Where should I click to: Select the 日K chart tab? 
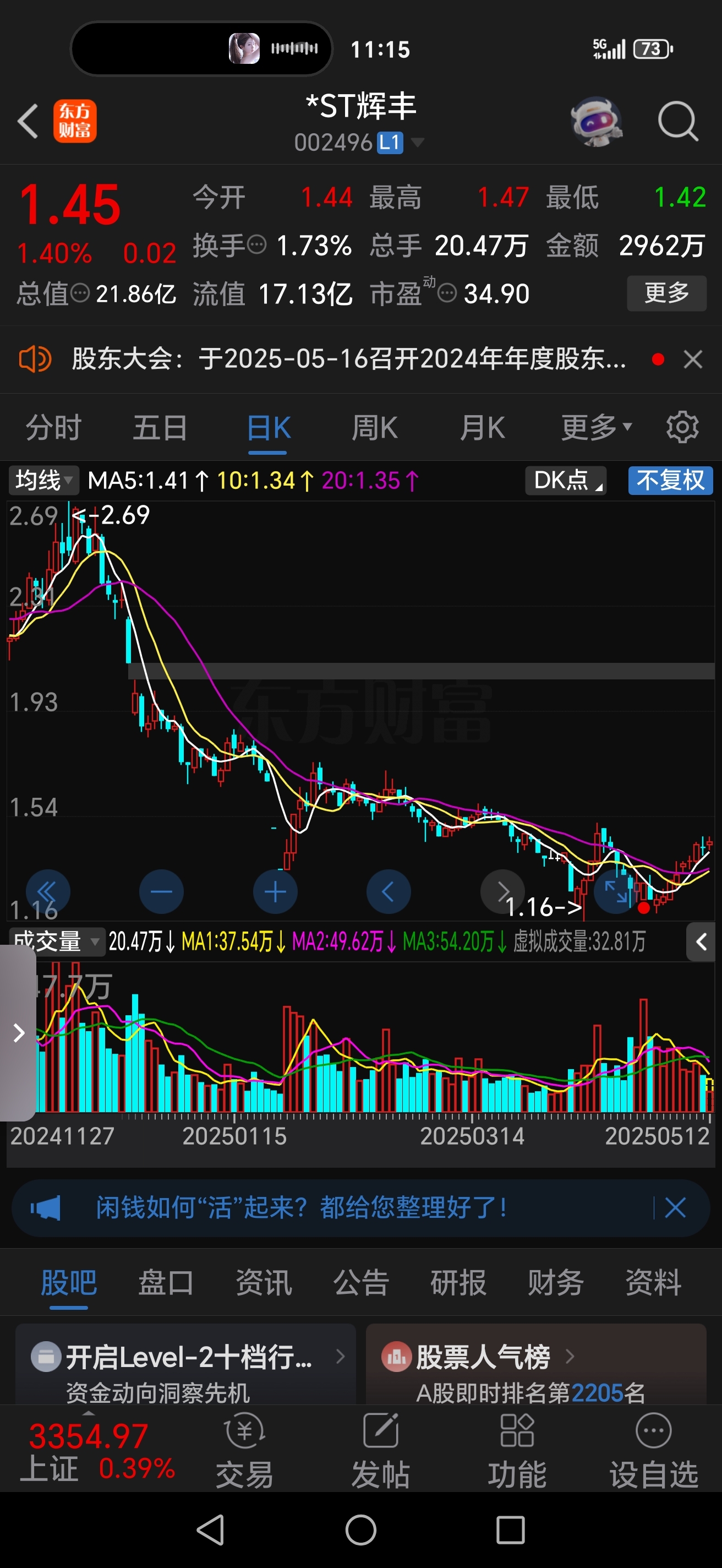(268, 427)
